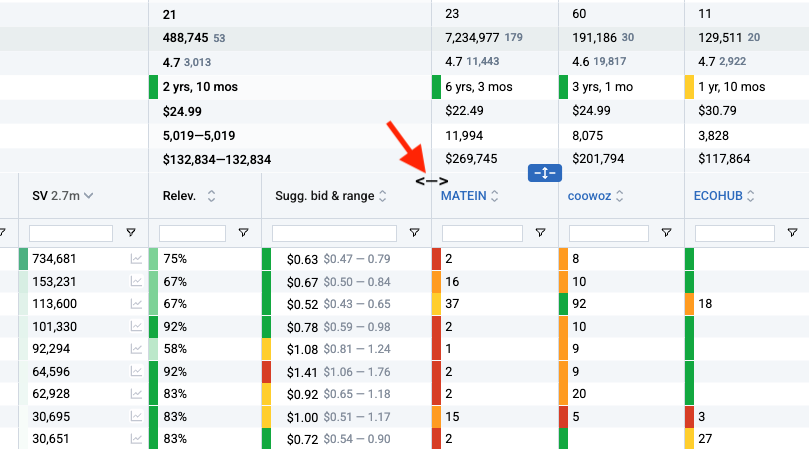This screenshot has width=809, height=449.
Task: Show trend chart for 113,600 row
Action: 136,304
